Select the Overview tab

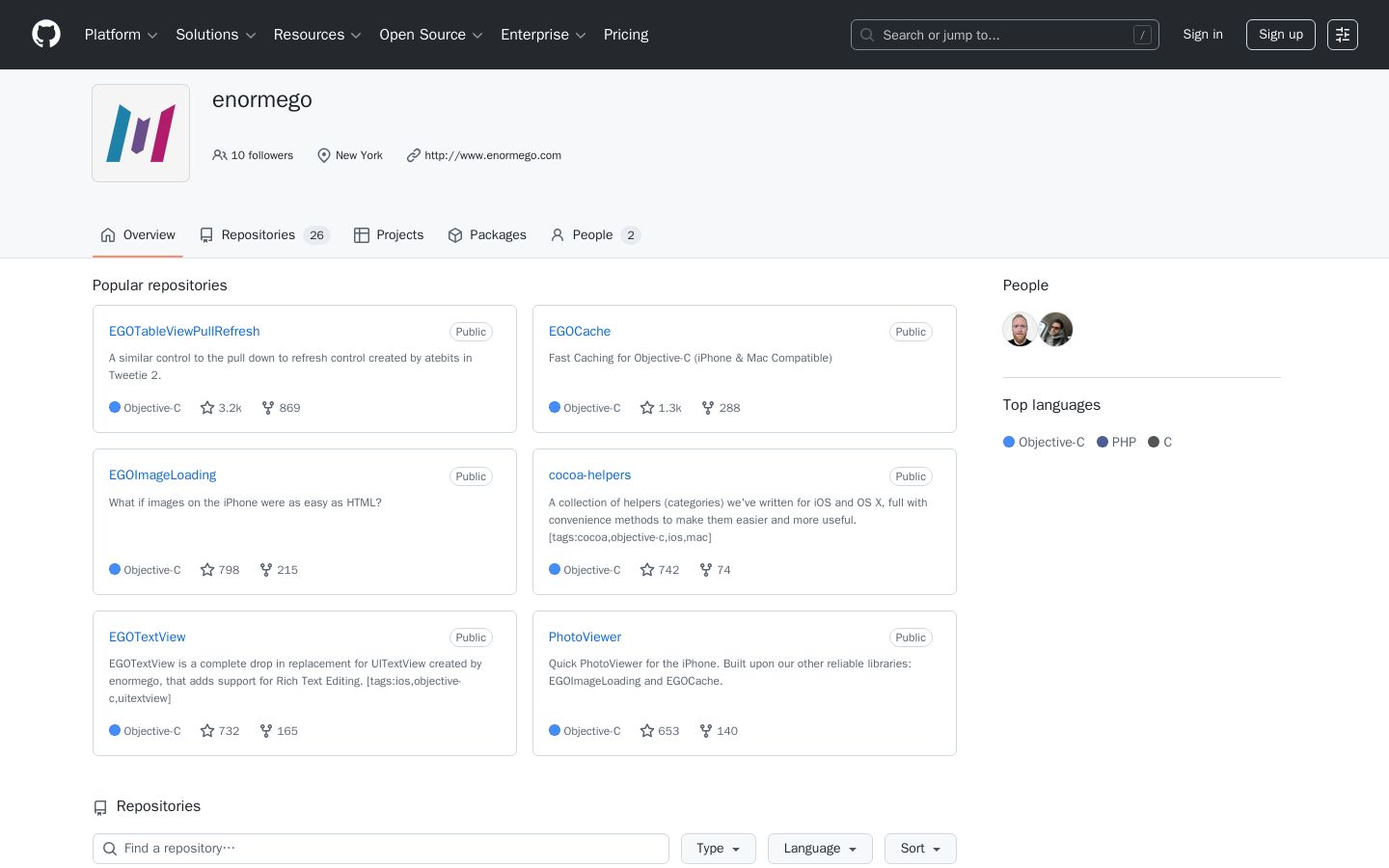[138, 235]
